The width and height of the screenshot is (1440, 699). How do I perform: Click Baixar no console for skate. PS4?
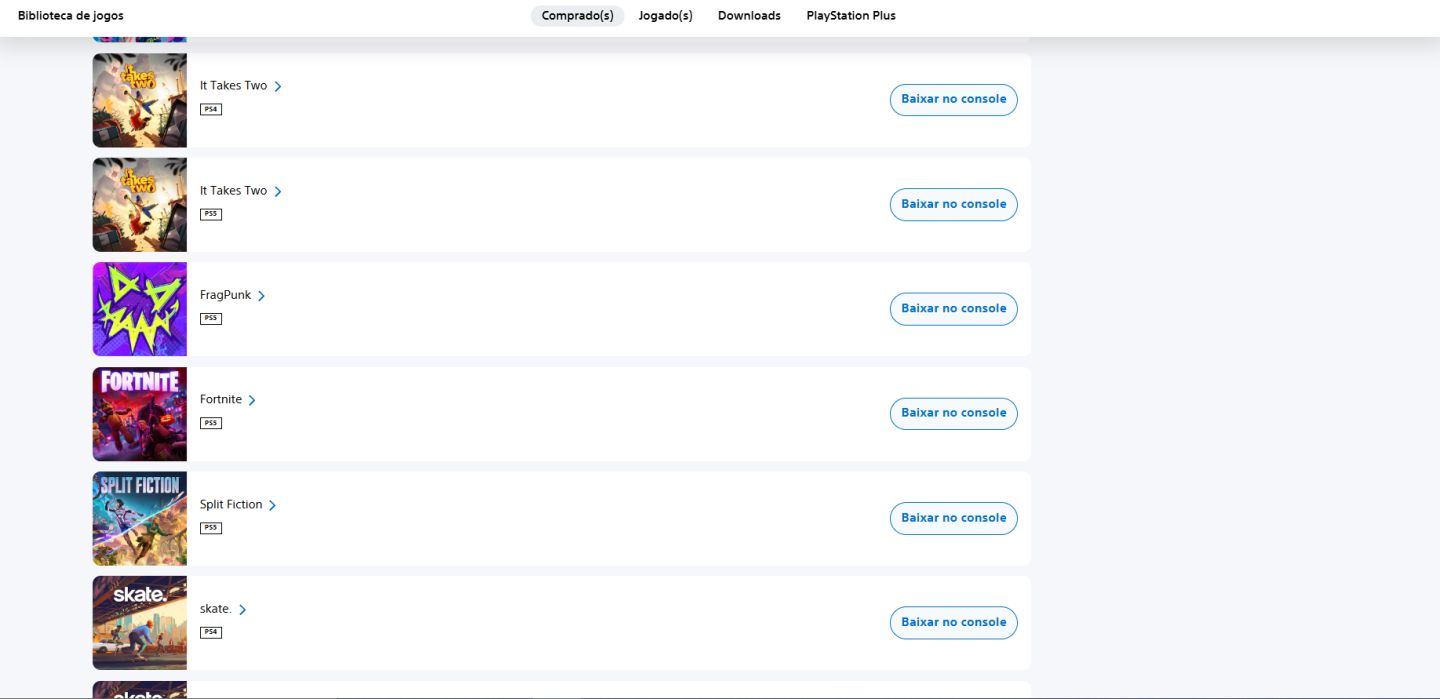tap(953, 622)
